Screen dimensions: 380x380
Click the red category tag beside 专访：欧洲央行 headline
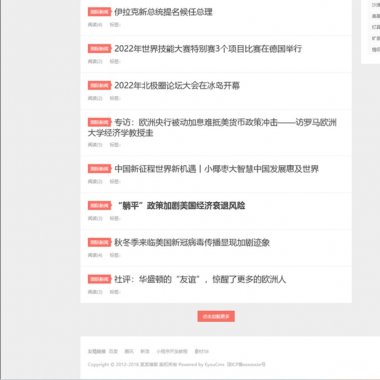(x=100, y=122)
